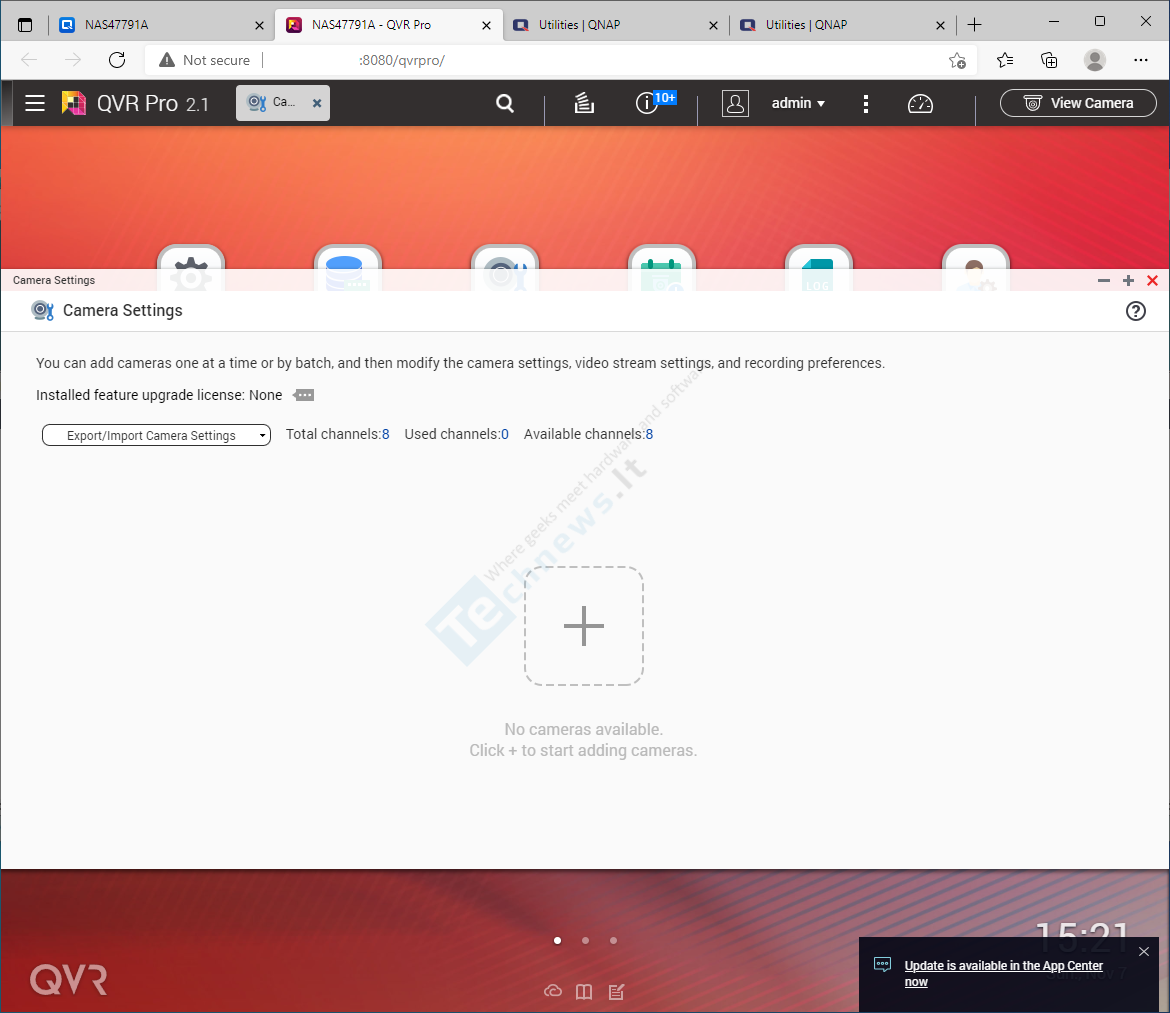
Task: Click the QVR logo in the desktop corner
Action: point(69,979)
